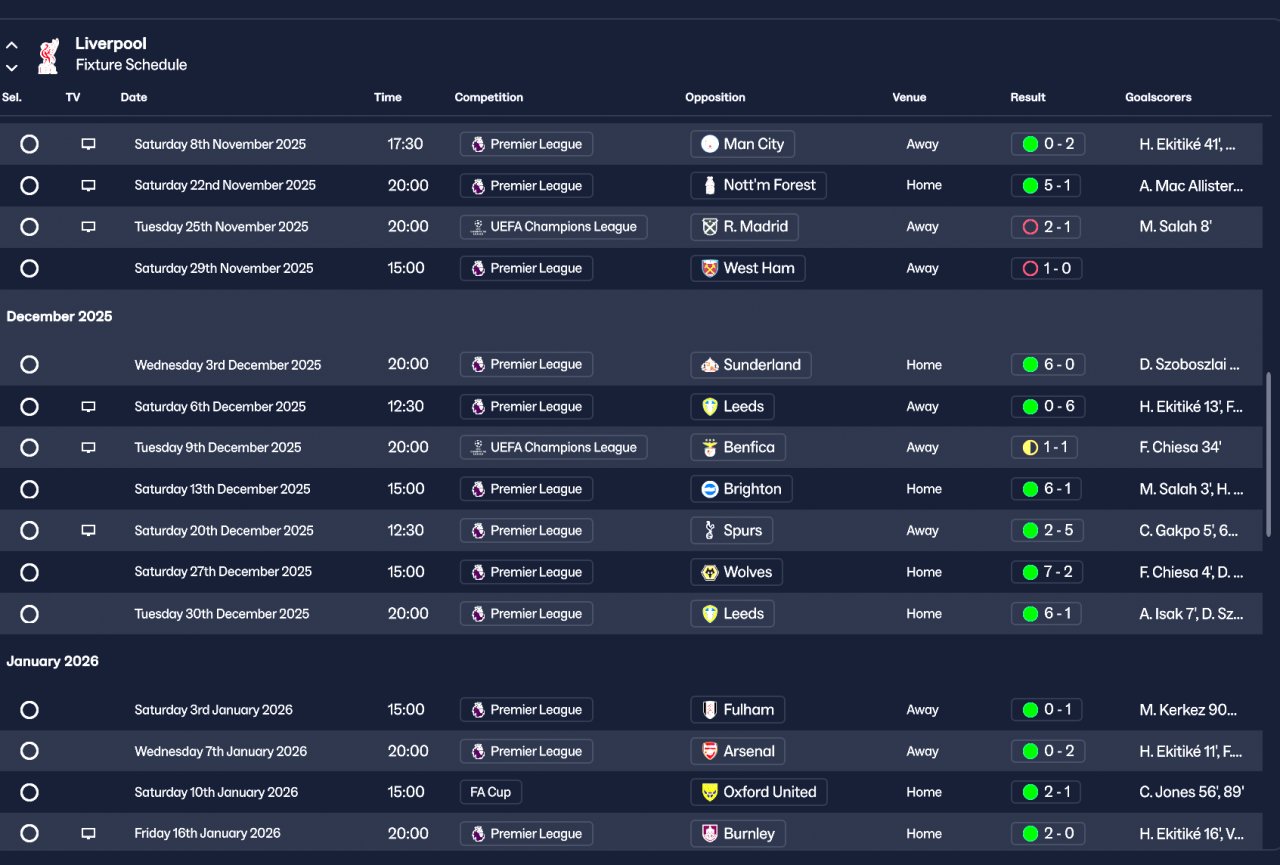Select the TV icon in the Nott'm Forest row

tap(88, 185)
